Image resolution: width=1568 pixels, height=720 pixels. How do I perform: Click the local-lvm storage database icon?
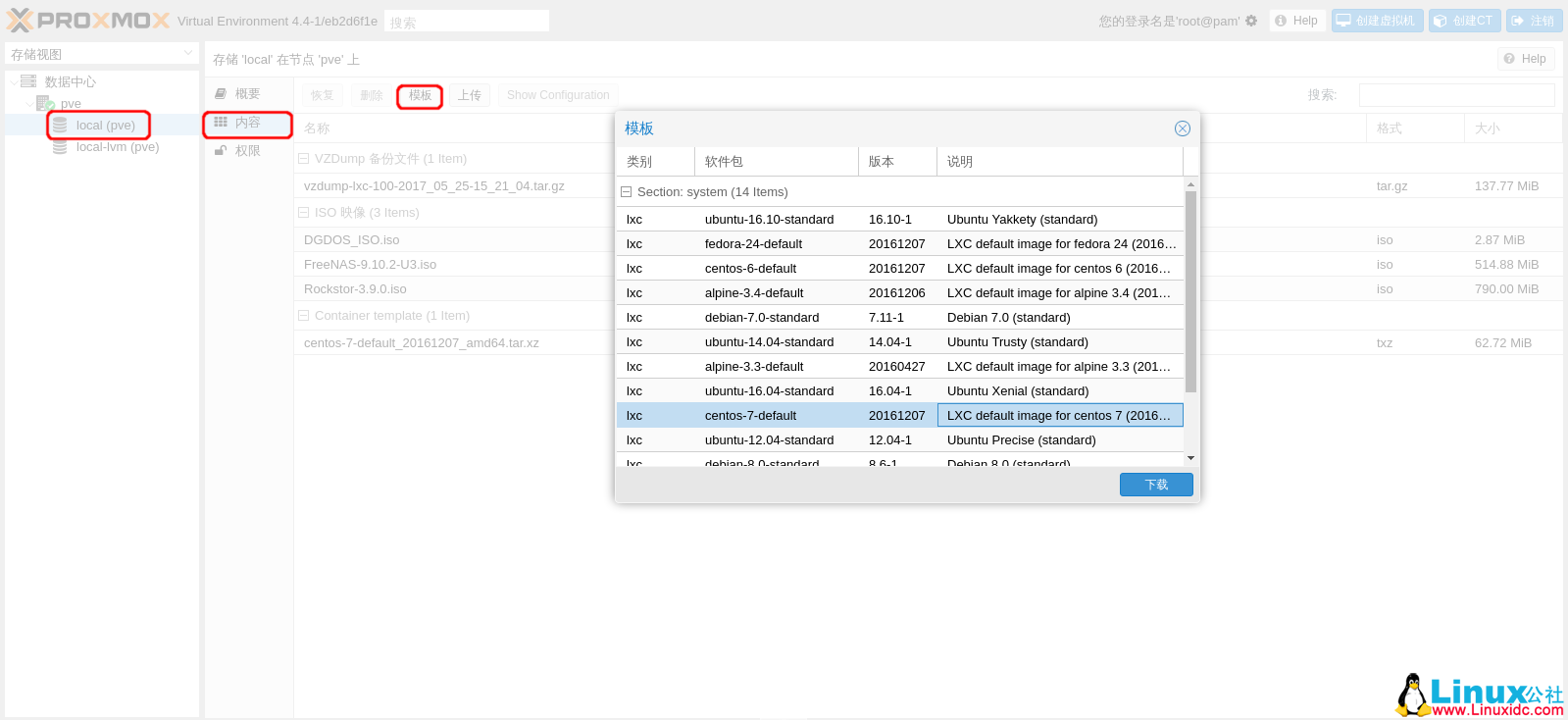(60, 147)
